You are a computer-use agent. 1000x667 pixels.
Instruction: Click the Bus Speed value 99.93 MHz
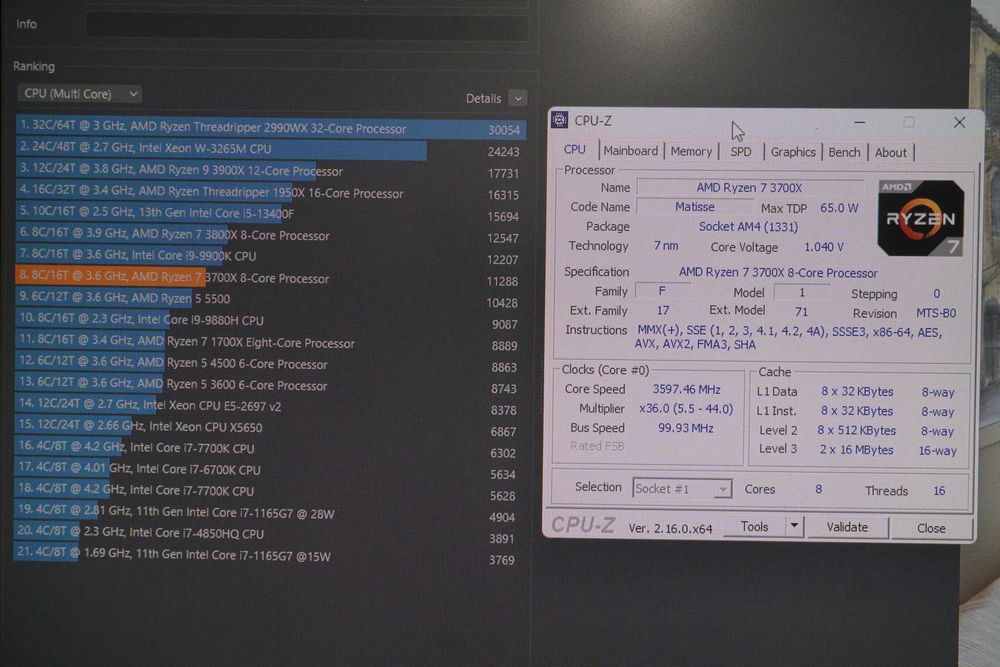pos(686,428)
